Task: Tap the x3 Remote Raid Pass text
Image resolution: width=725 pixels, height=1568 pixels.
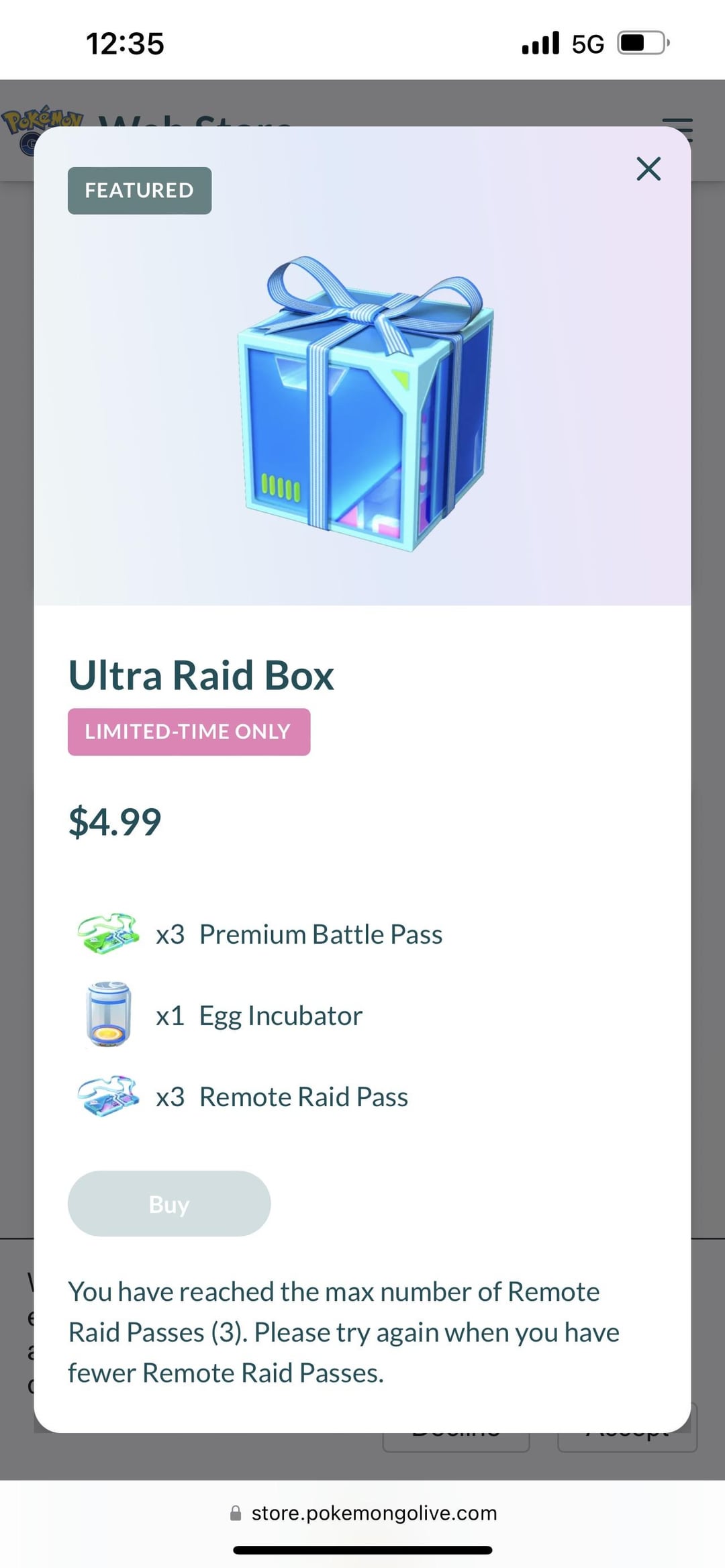Action: click(x=282, y=1097)
